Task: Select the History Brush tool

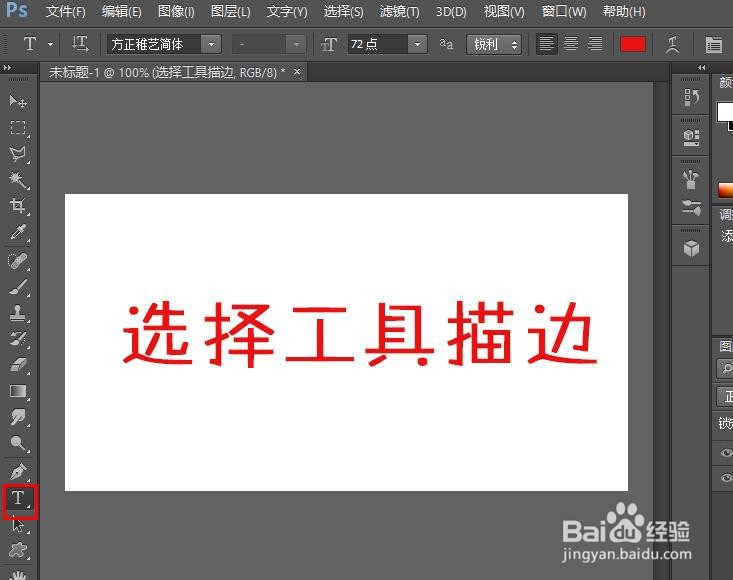Action: coord(18,339)
